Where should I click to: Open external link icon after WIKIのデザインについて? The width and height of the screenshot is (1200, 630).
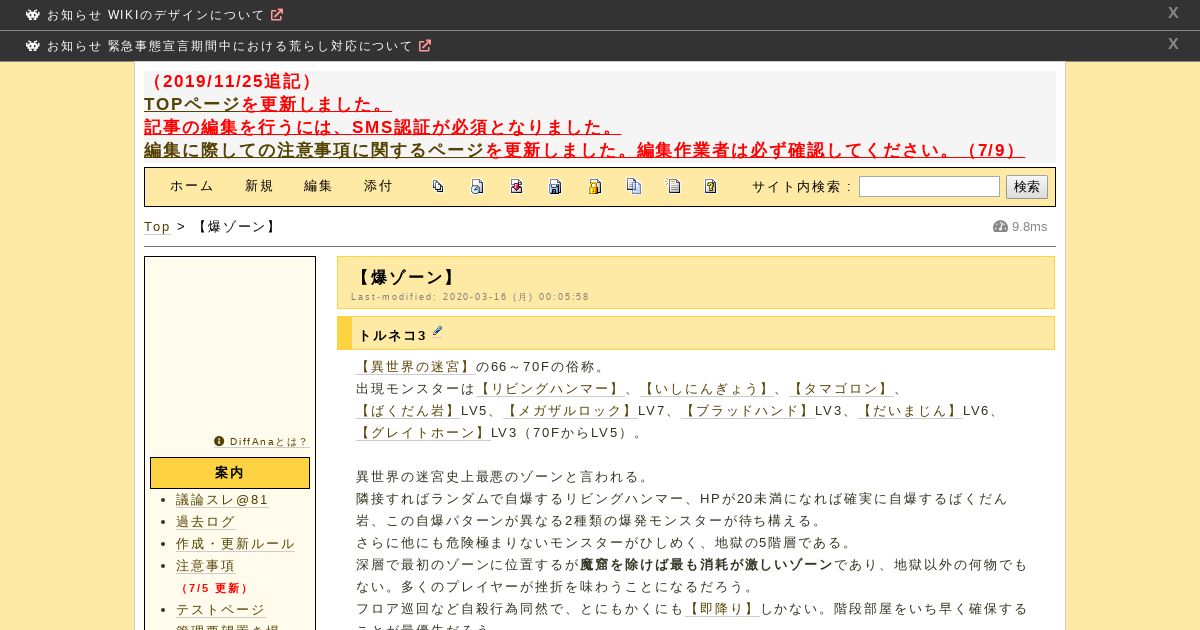click(277, 15)
